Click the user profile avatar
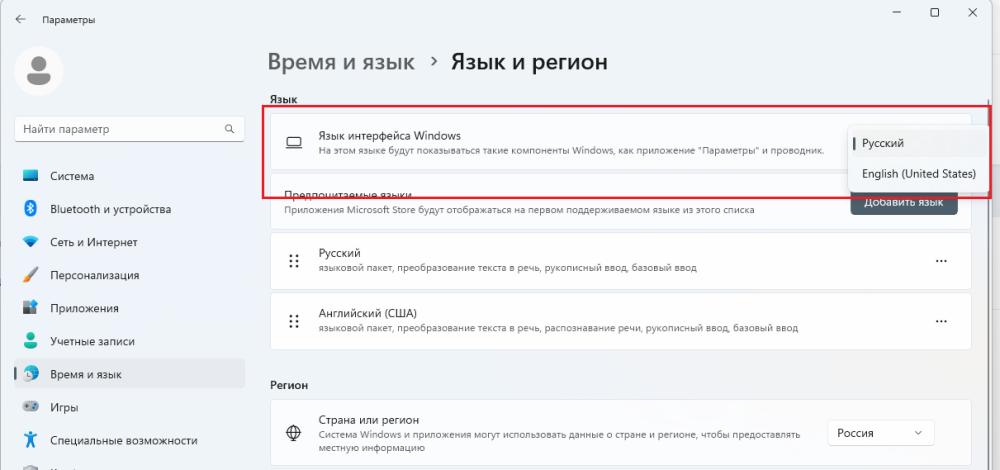 pos(40,70)
